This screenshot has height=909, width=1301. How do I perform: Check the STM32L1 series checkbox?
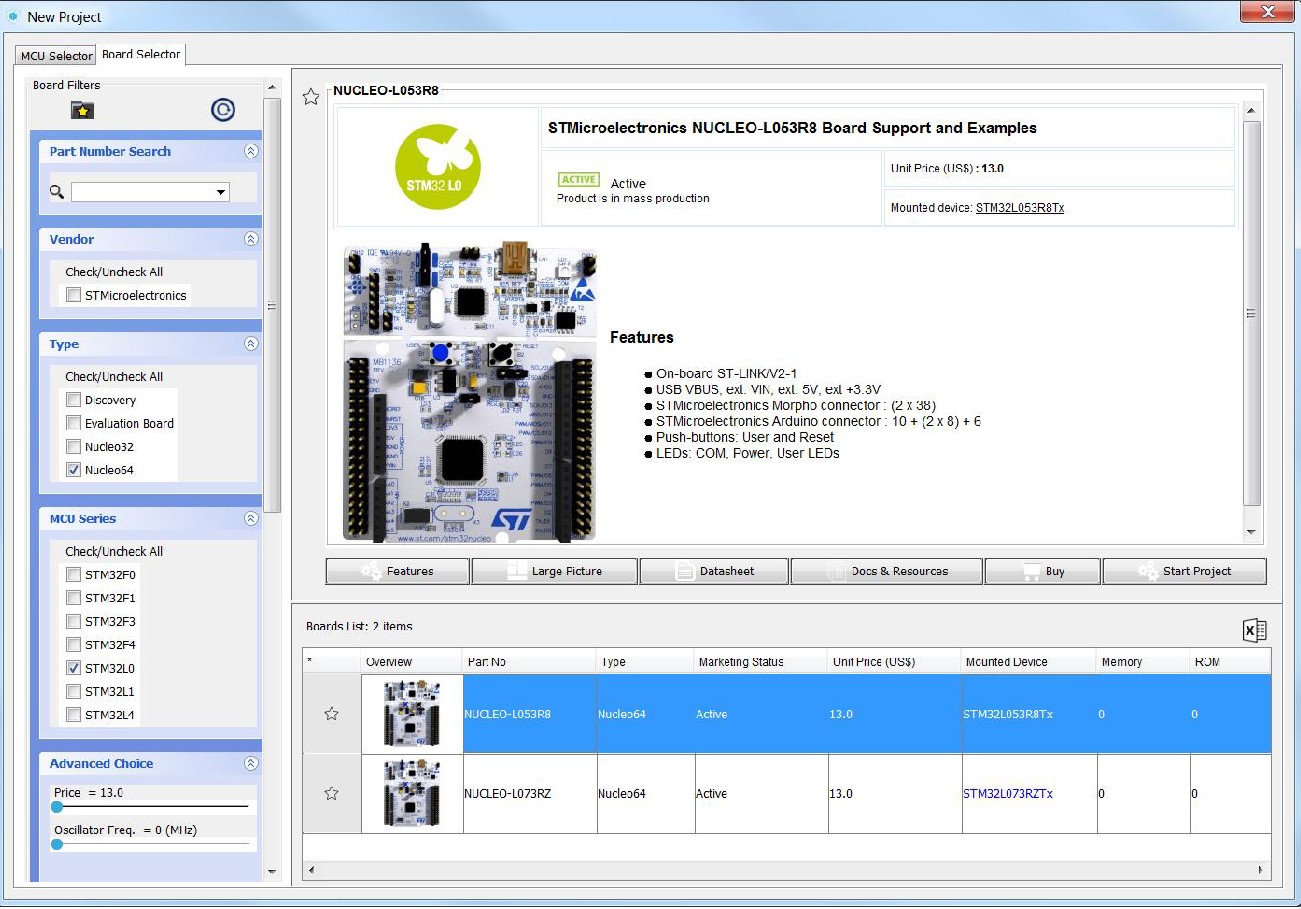tap(73, 691)
